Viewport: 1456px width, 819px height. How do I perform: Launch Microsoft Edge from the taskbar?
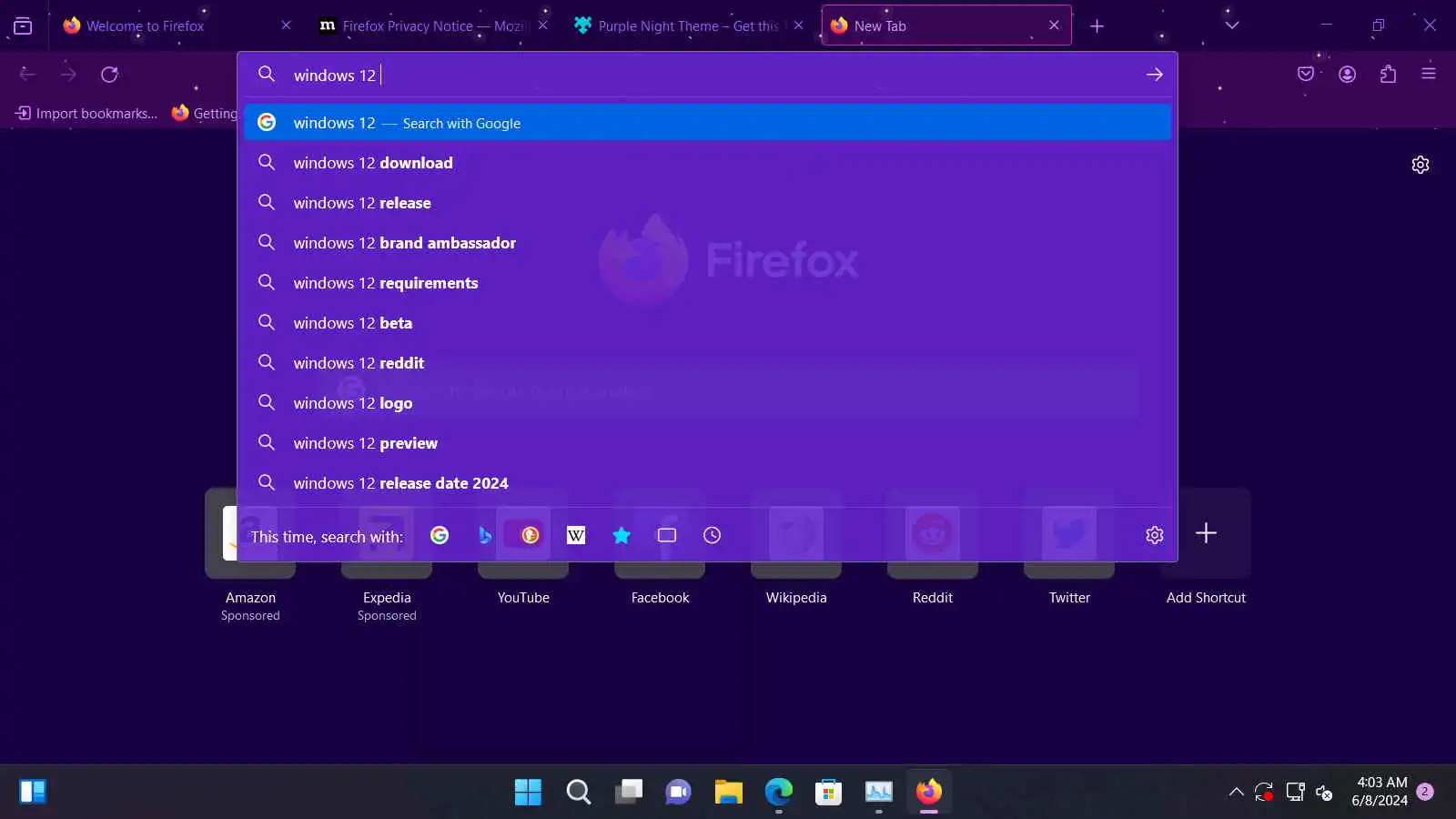pos(778,792)
